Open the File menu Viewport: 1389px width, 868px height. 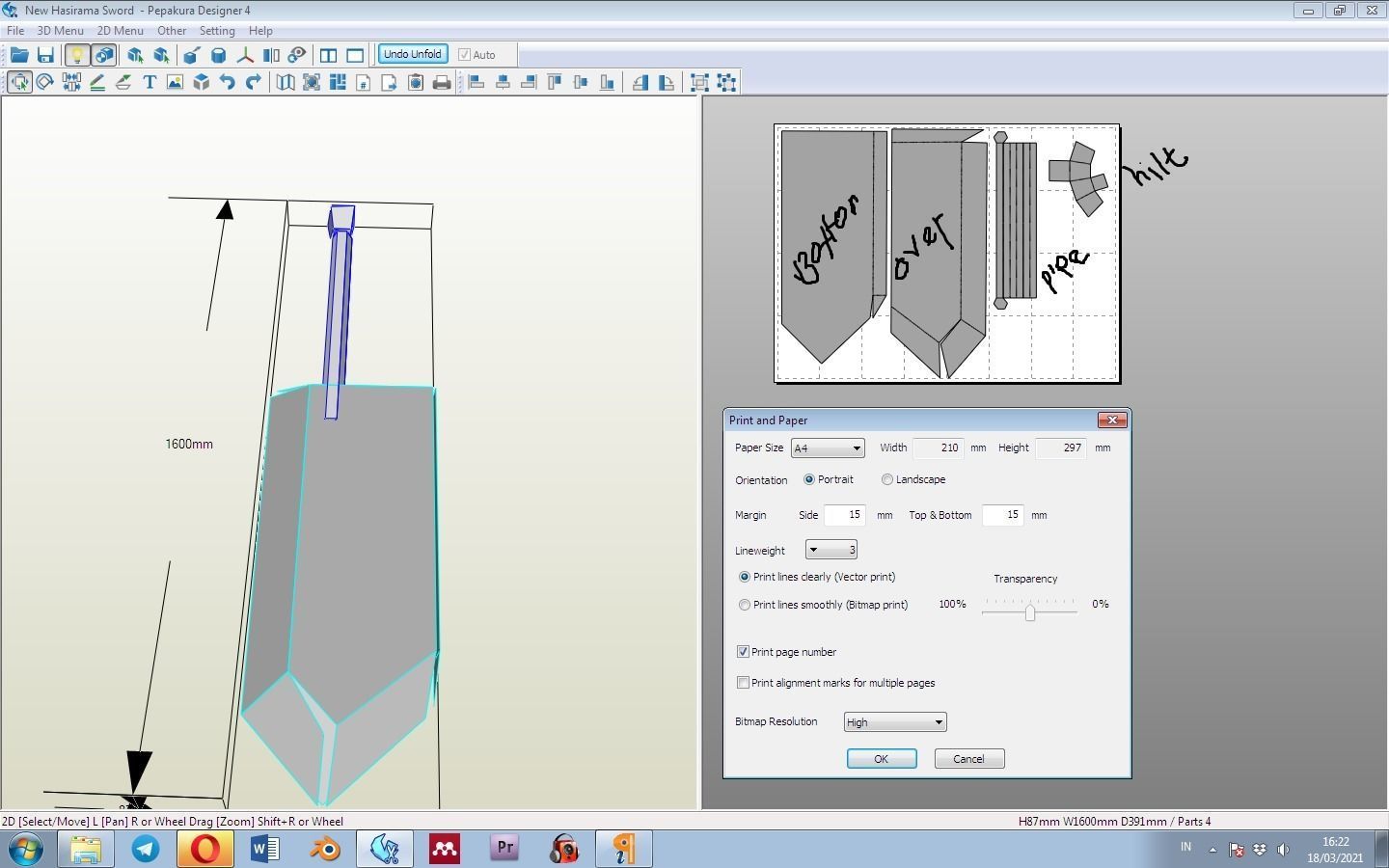[15, 31]
